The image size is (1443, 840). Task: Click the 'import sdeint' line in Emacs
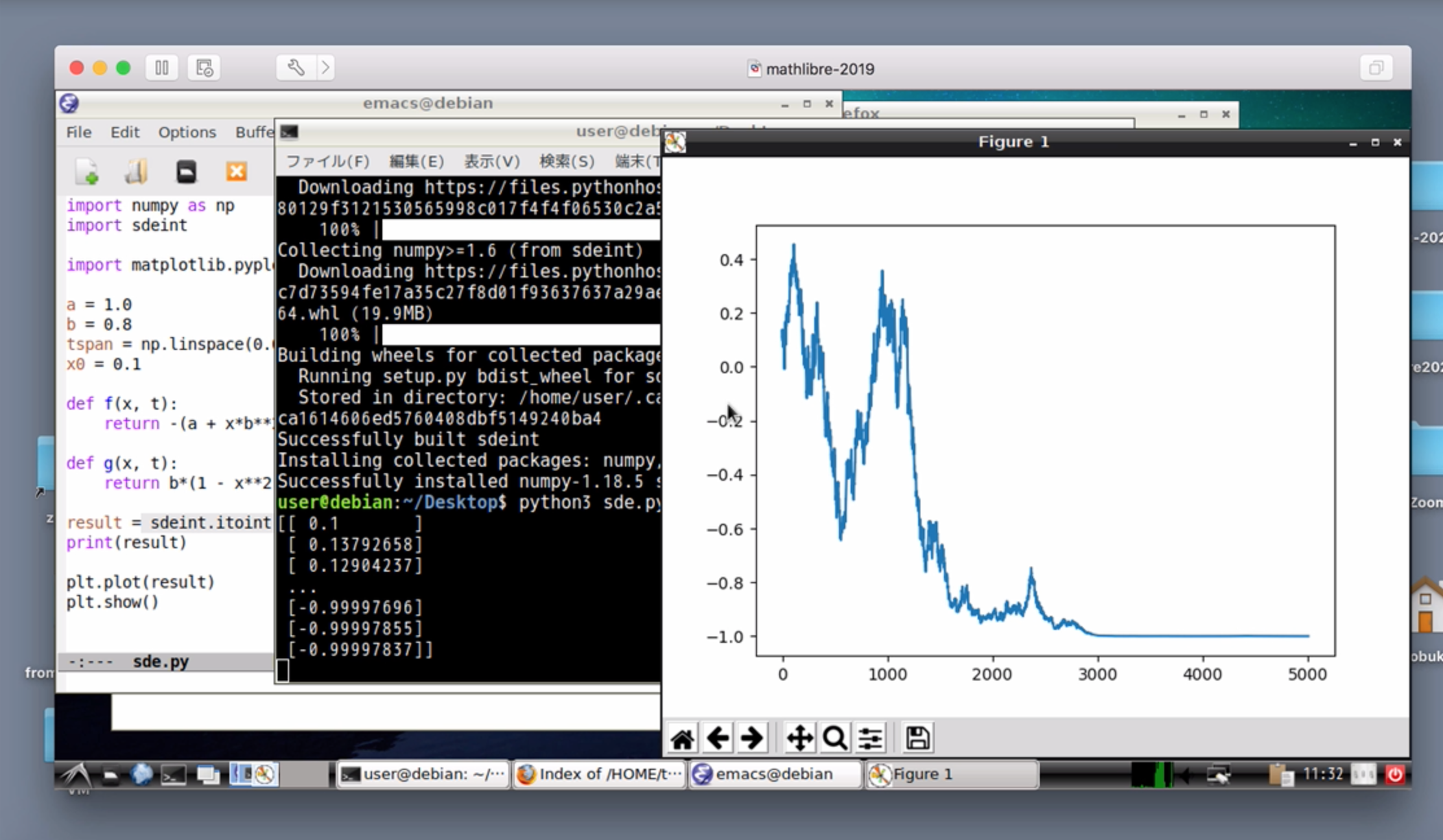click(x=126, y=225)
